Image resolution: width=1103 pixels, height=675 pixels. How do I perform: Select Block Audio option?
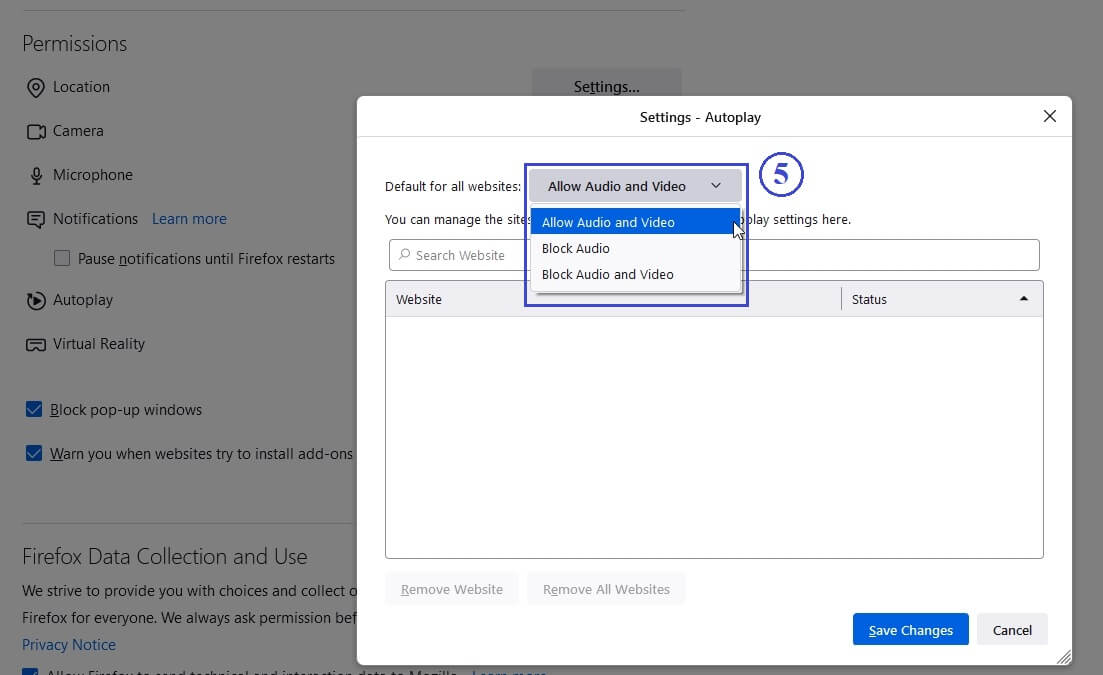click(635, 248)
